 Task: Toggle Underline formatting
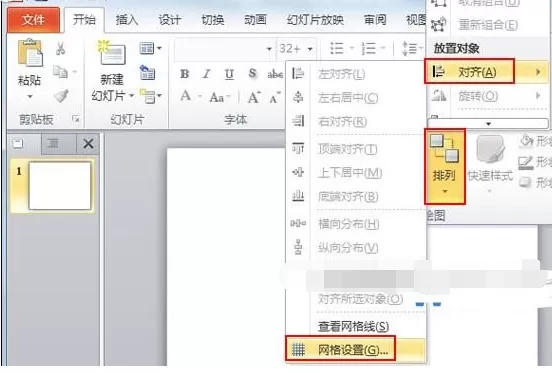pyautogui.click(x=229, y=74)
